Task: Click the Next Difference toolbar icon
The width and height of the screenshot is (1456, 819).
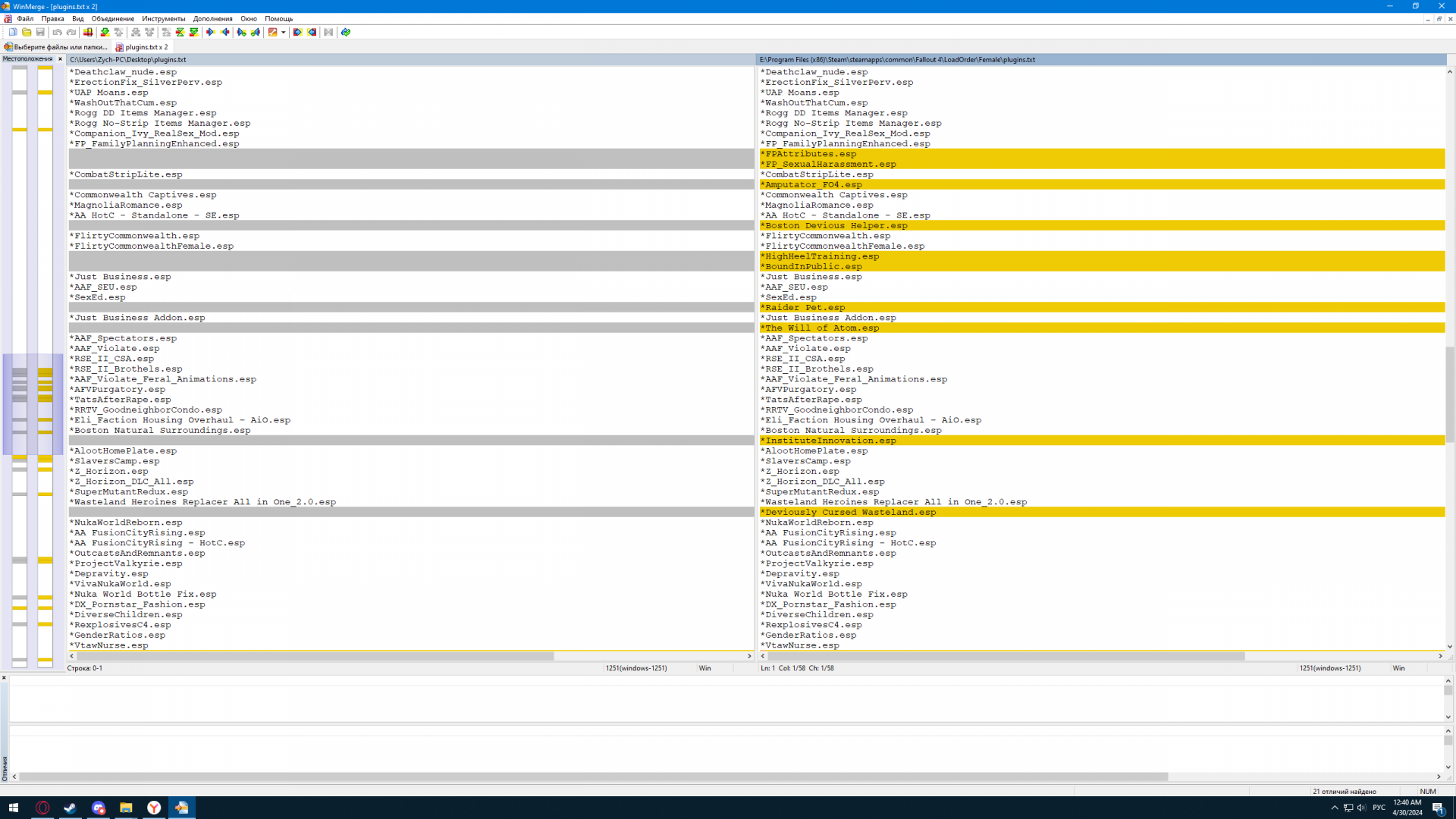Action: click(x=105, y=32)
